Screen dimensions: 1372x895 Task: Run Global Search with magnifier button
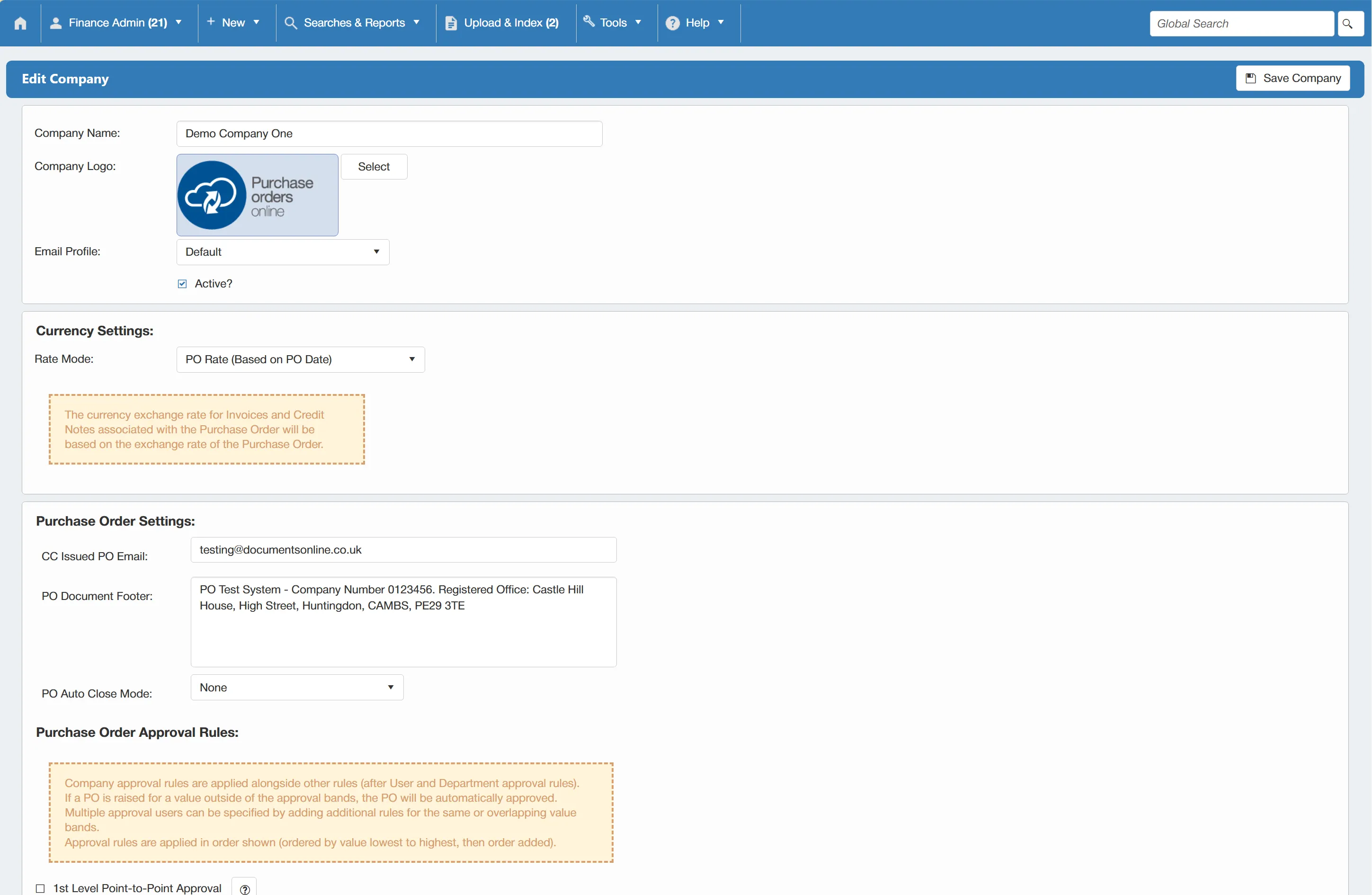click(x=1350, y=24)
